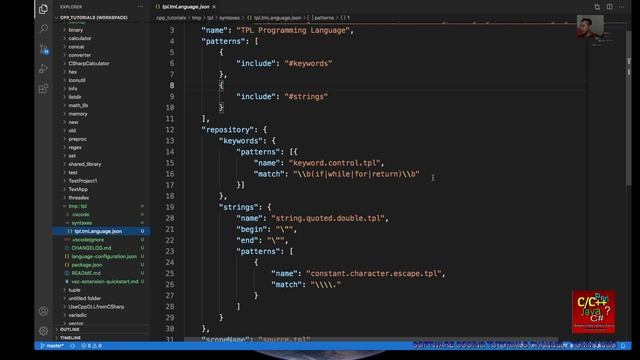
Task: Expand the TextApp folder
Action: tap(78, 189)
